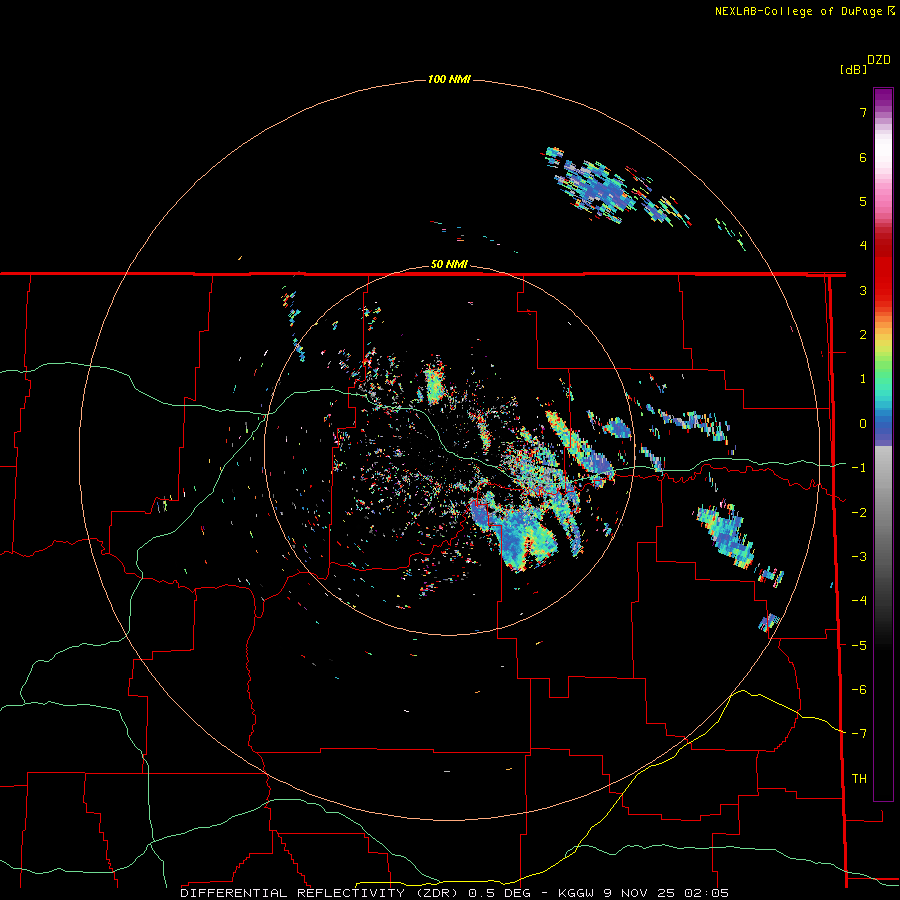Screen dimensions: 900x900
Task: Click the -5 value on color scale
Action: [859, 646]
